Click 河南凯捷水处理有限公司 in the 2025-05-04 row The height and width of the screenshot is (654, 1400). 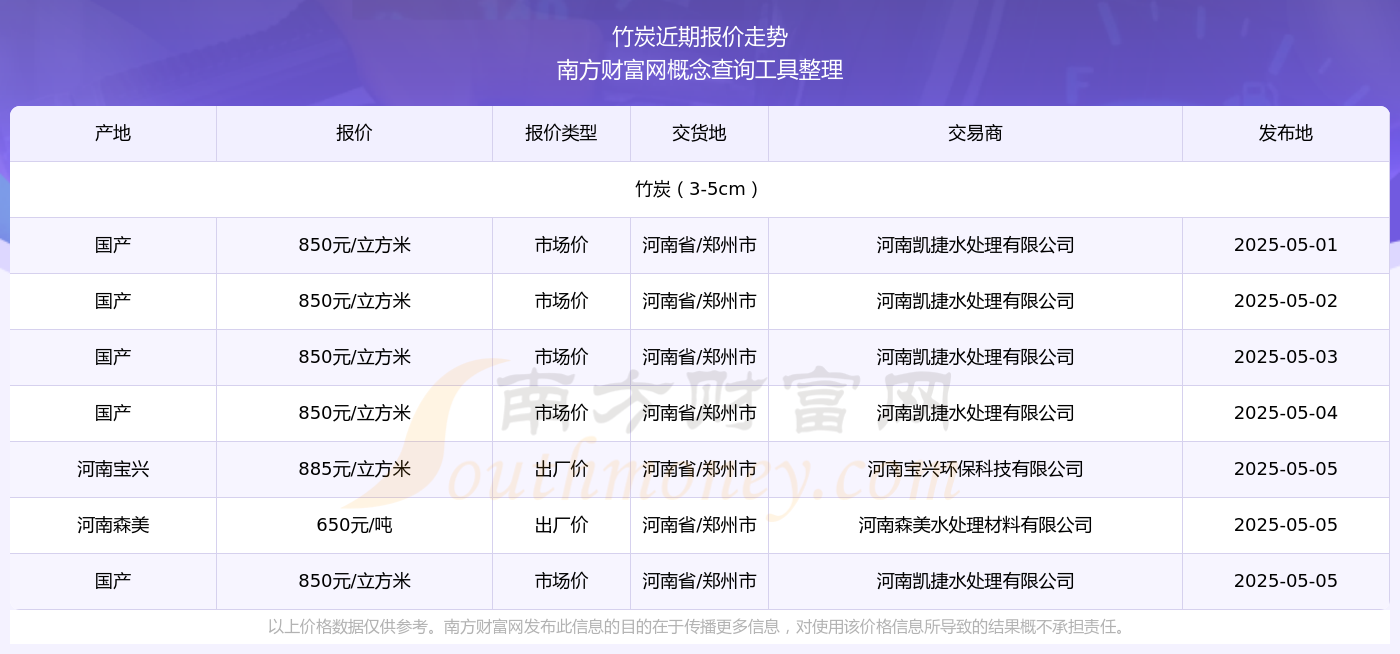(975, 413)
